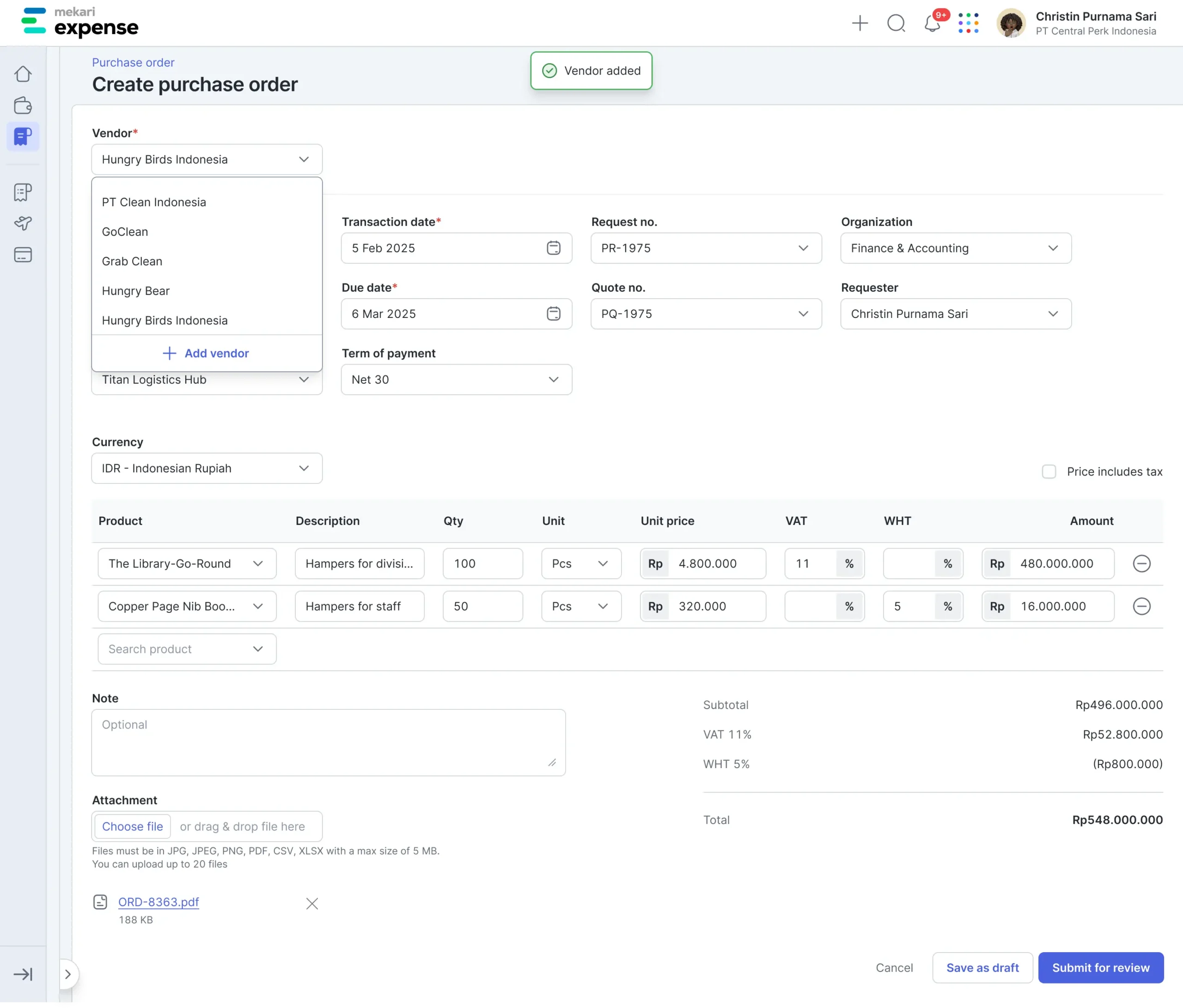This screenshot has height=1008, width=1183.
Task: Click the Transaction date field 5 Feb 2025
Action: 456,248
